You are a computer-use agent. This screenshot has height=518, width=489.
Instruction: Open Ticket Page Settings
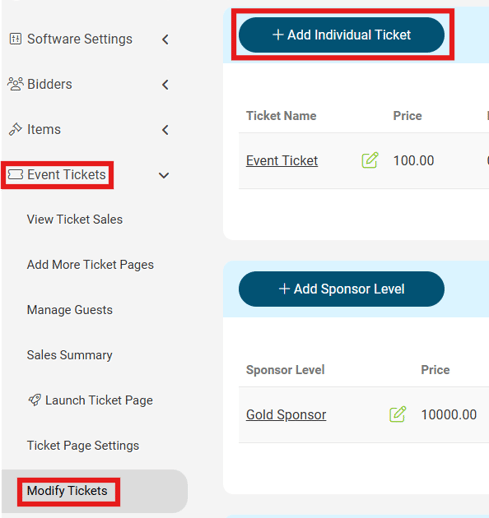83,445
